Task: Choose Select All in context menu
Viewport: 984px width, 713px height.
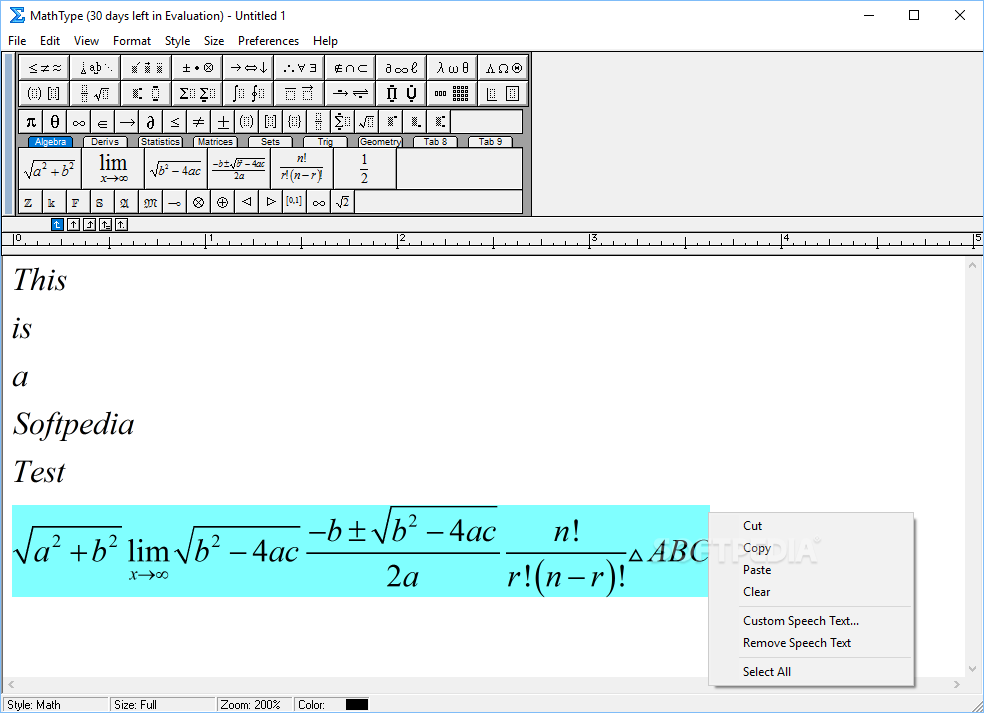Action: [x=767, y=672]
